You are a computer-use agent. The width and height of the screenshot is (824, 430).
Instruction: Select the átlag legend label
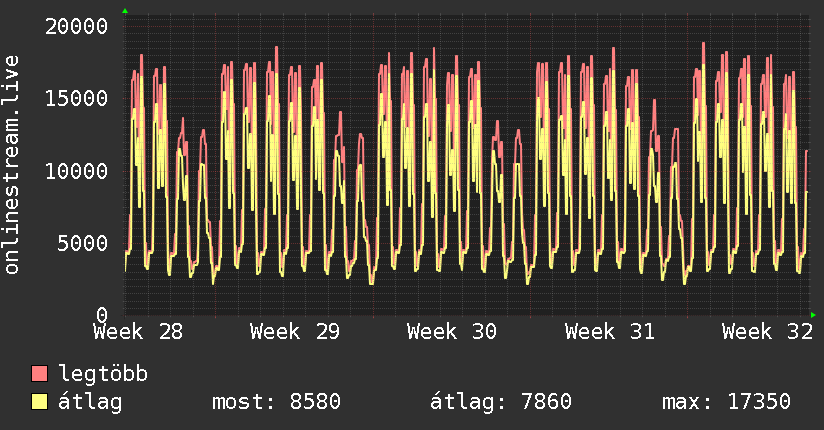pos(90,402)
